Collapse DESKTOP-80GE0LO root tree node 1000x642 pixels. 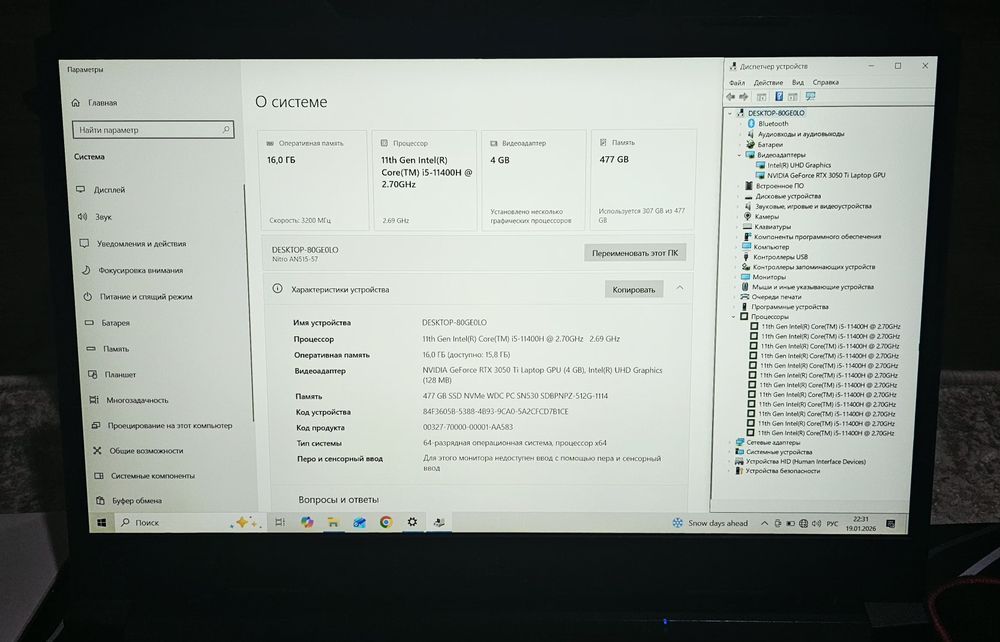pos(730,113)
